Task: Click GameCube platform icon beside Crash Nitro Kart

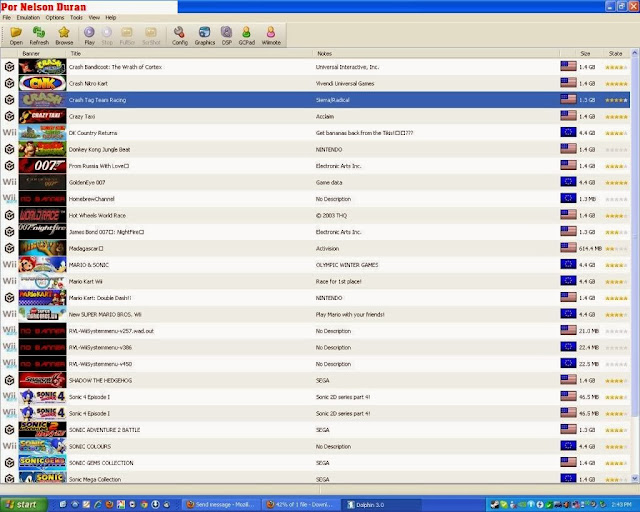Action: coord(9,83)
